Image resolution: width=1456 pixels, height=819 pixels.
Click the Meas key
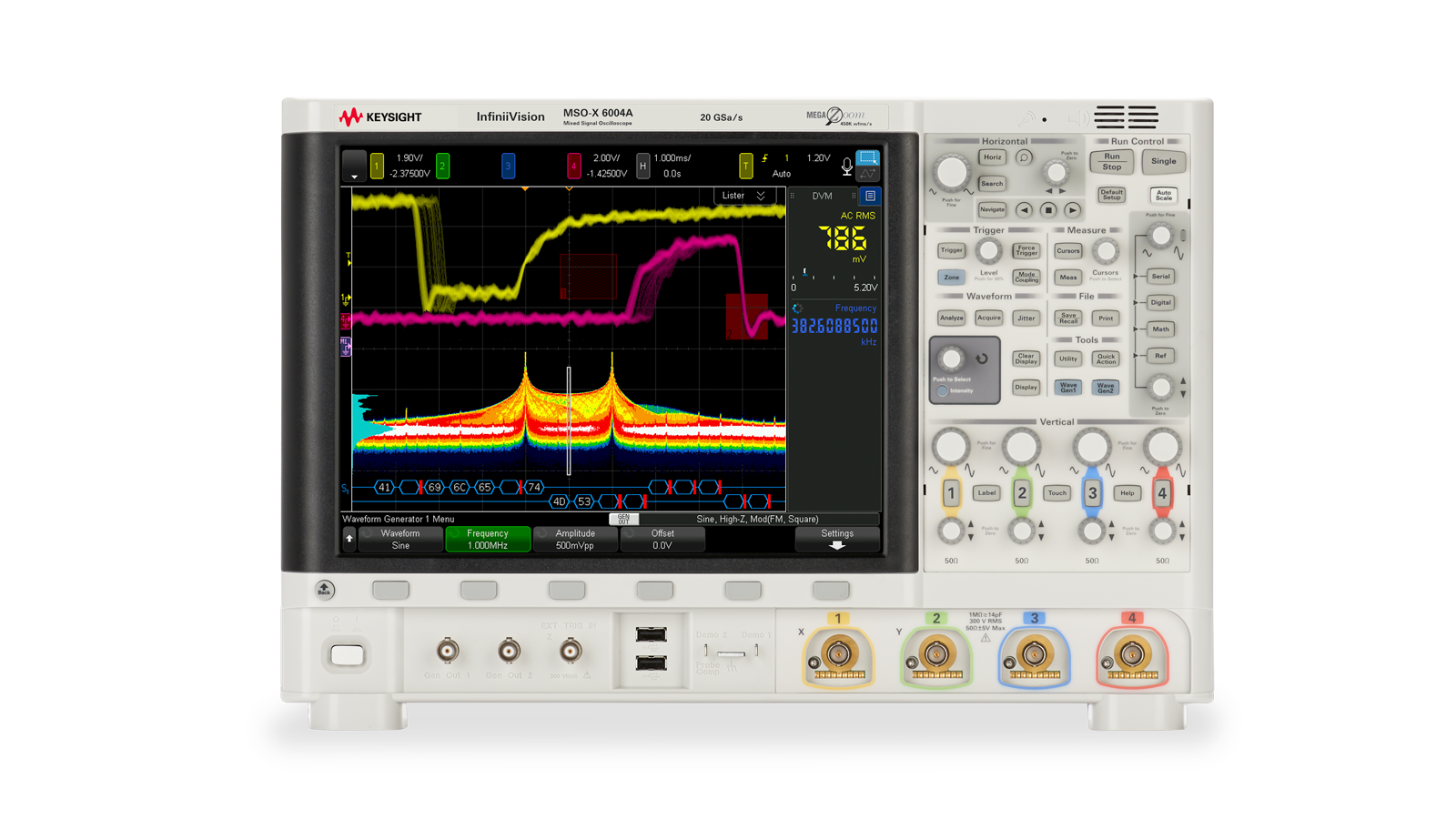(x=1068, y=278)
